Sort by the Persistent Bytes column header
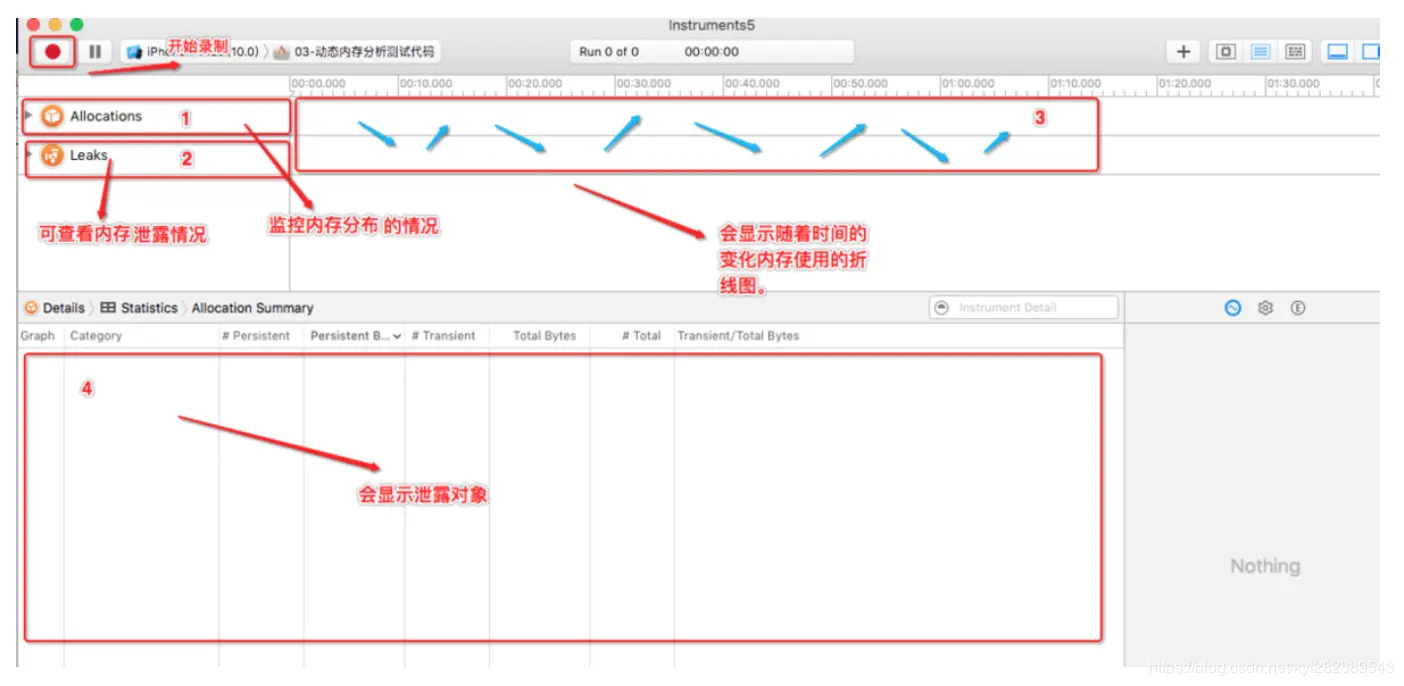1404x686 pixels. click(x=355, y=336)
